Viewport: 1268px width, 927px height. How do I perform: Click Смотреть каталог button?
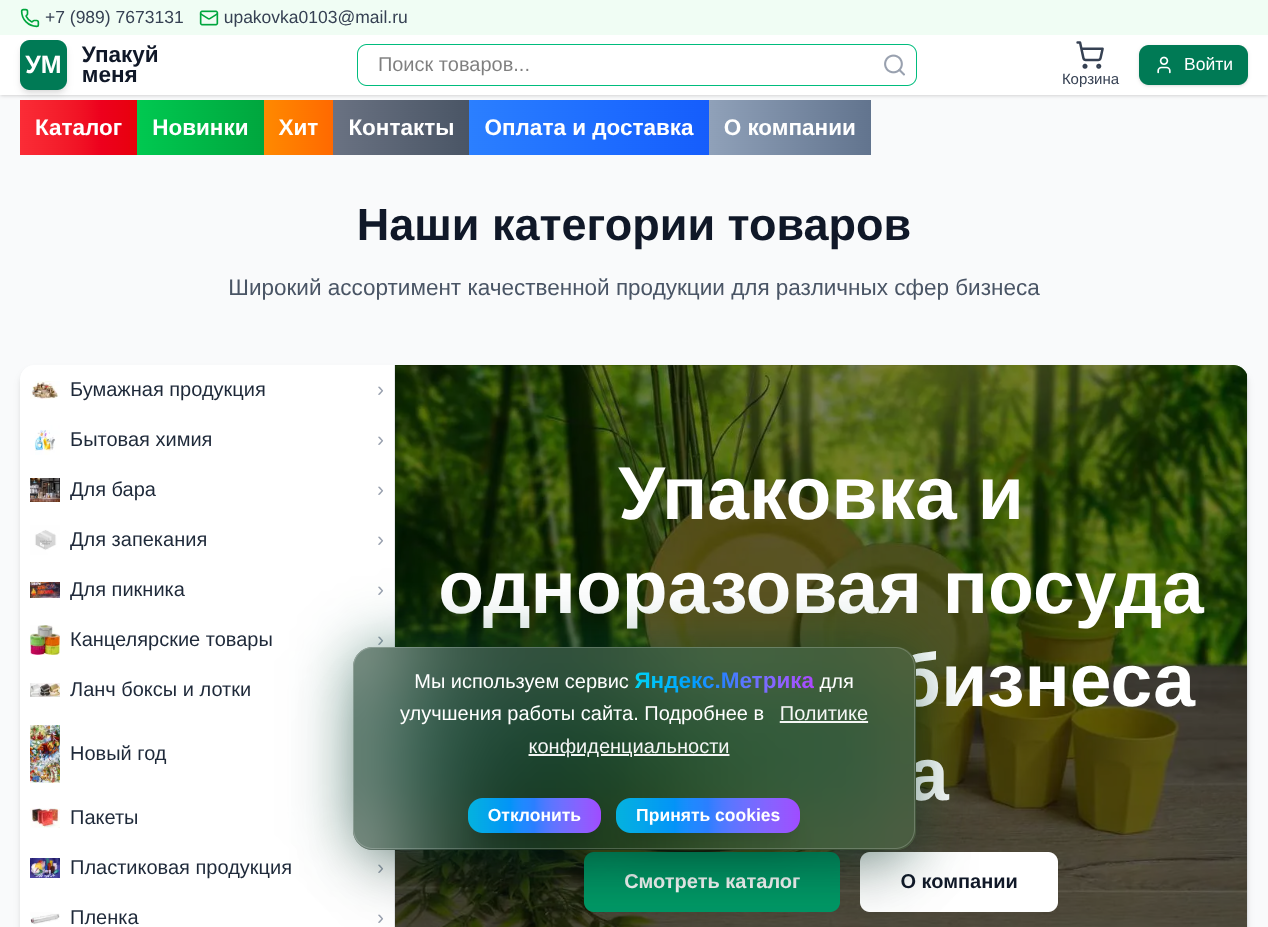pyautogui.click(x=712, y=882)
